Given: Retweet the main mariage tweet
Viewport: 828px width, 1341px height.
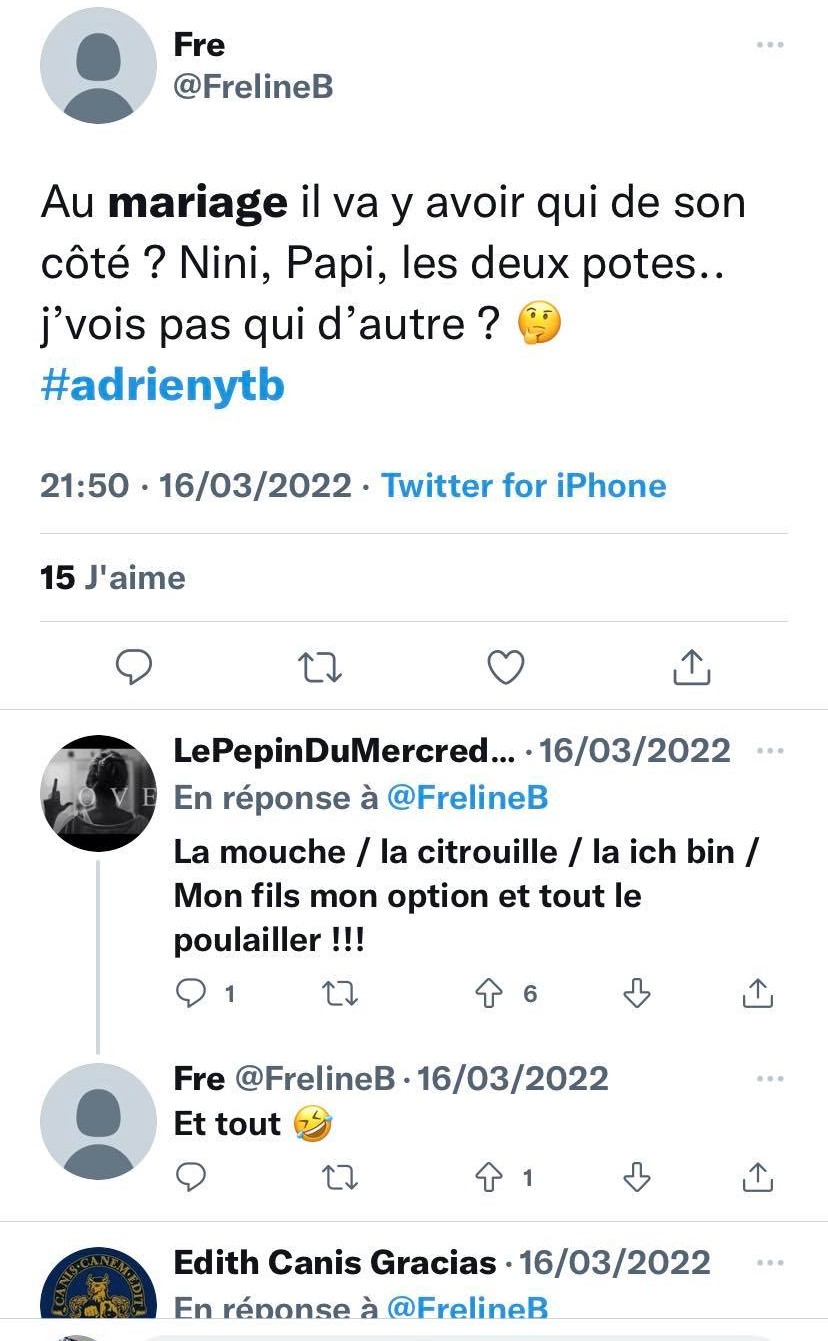Looking at the screenshot, I should click(x=320, y=667).
